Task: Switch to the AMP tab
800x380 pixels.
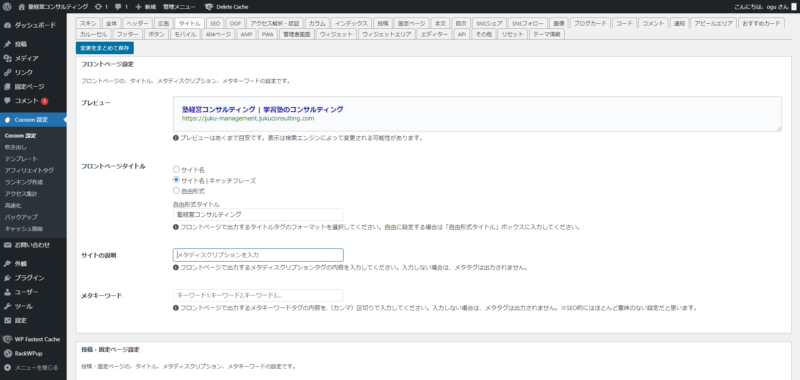Action: pos(246,34)
